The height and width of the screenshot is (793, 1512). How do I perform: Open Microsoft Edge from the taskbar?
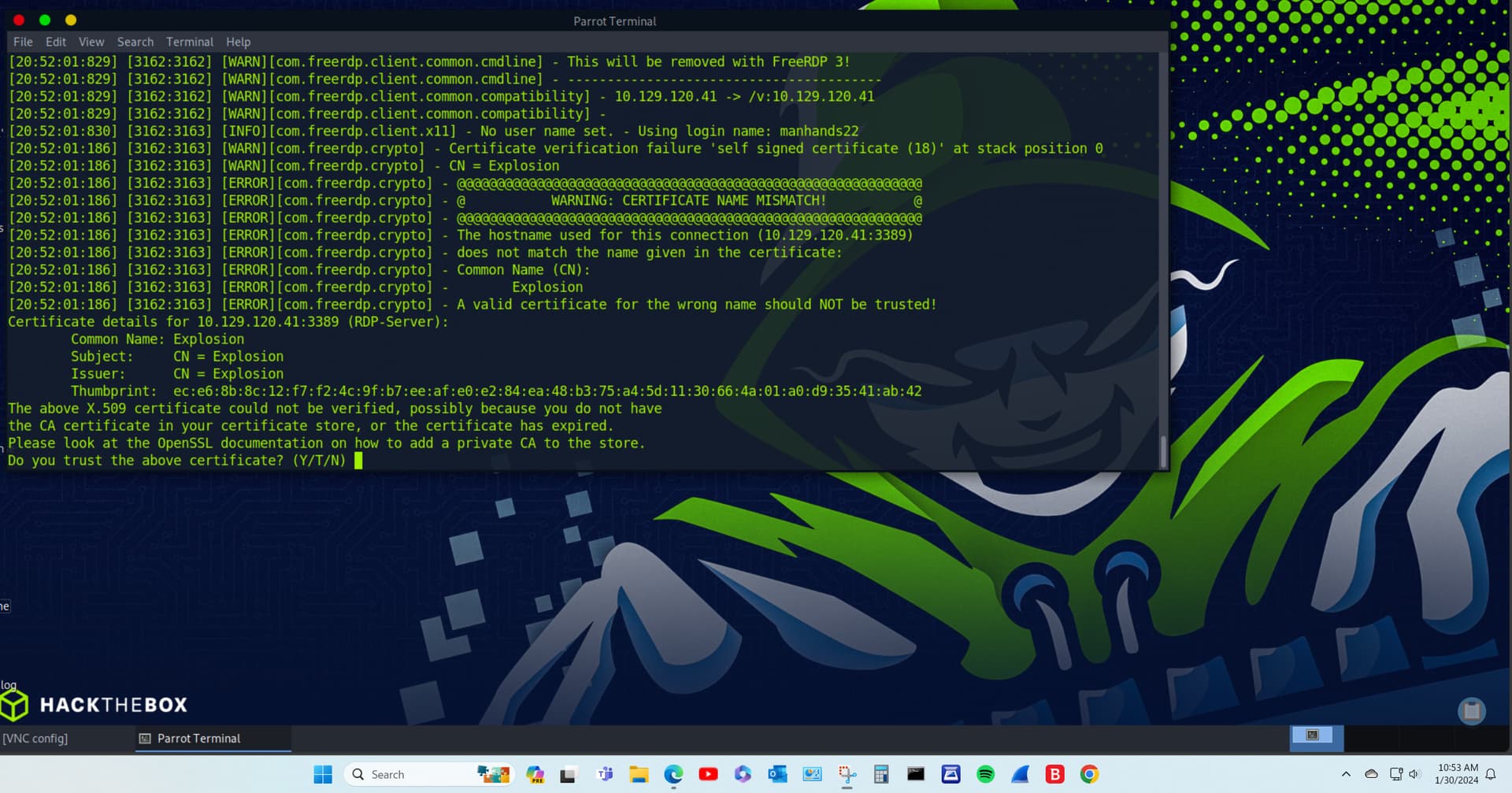click(673, 775)
